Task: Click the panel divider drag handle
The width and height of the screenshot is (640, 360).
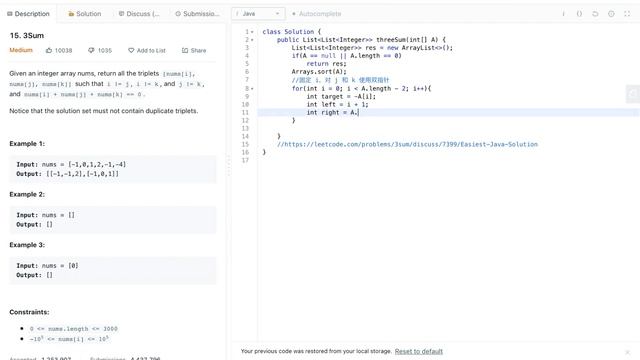Action: coord(229,165)
